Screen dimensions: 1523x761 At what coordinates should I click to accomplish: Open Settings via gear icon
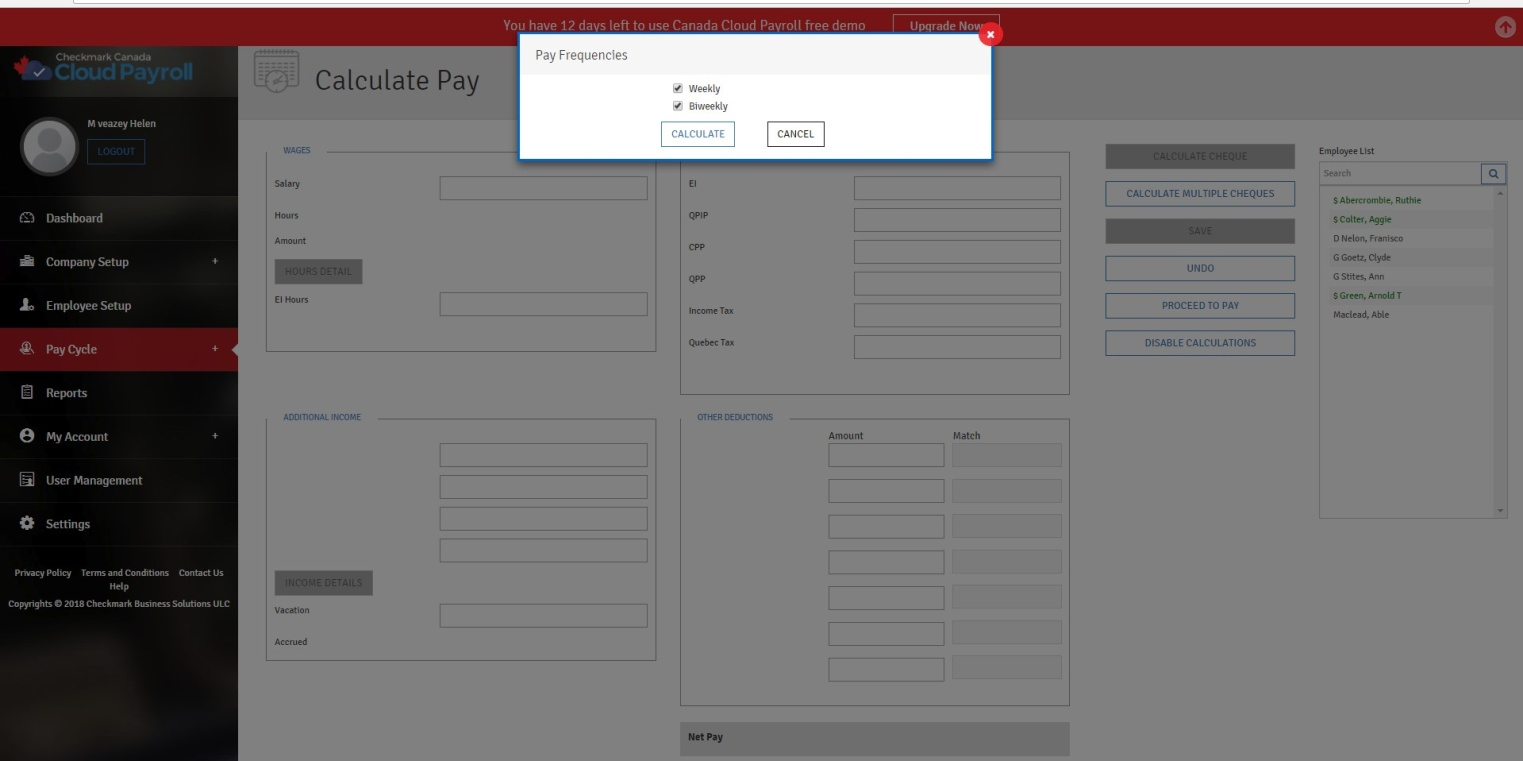(27, 524)
